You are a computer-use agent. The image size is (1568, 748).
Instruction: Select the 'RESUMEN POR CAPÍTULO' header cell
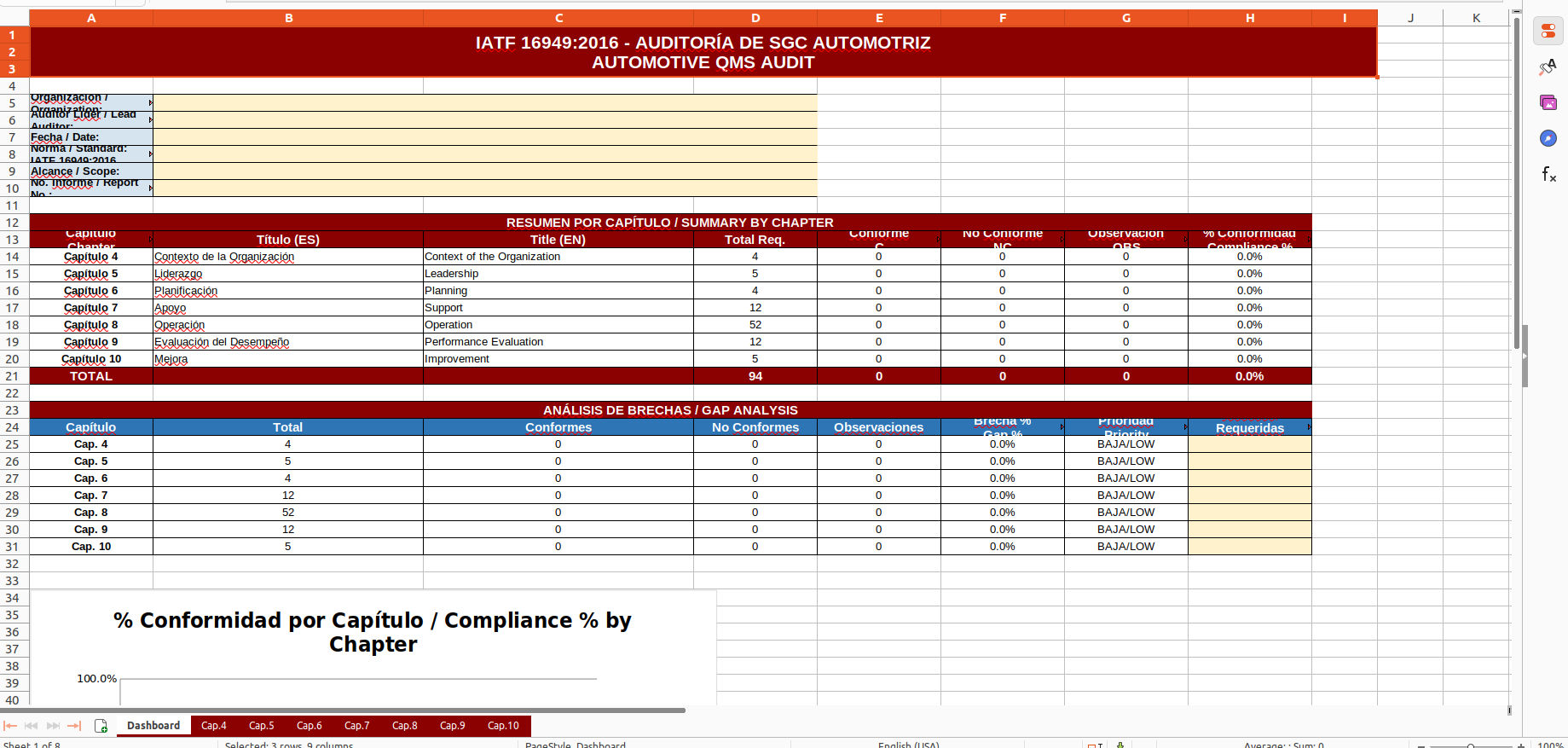[x=670, y=223]
